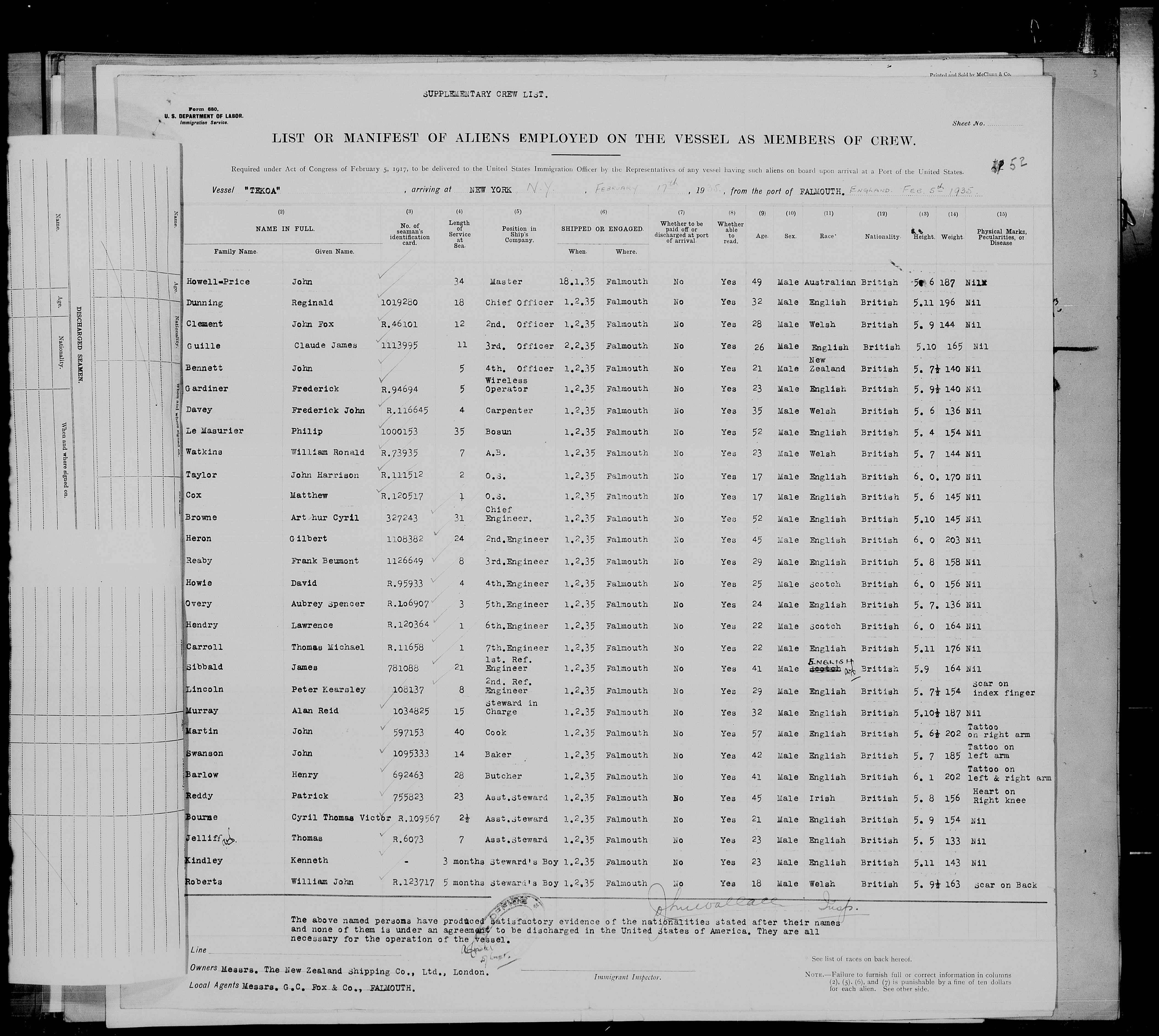This screenshot has width=1159, height=1036.
Task: Select the note "Scar on index finger"
Action: tap(1004, 689)
